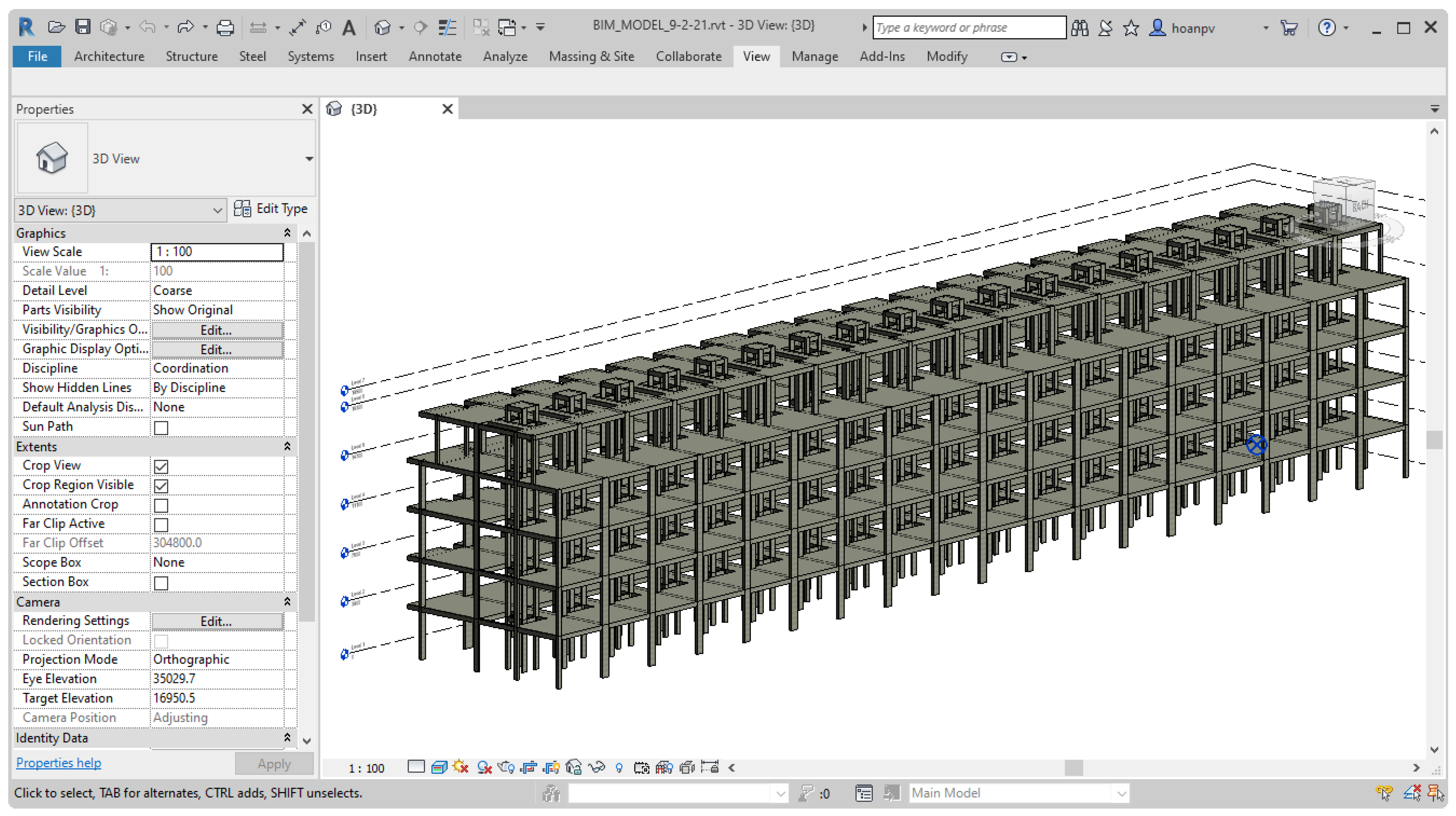This screenshot has height=816, width=1456.
Task: Click Shadows off icon in view bar
Action: click(484, 767)
